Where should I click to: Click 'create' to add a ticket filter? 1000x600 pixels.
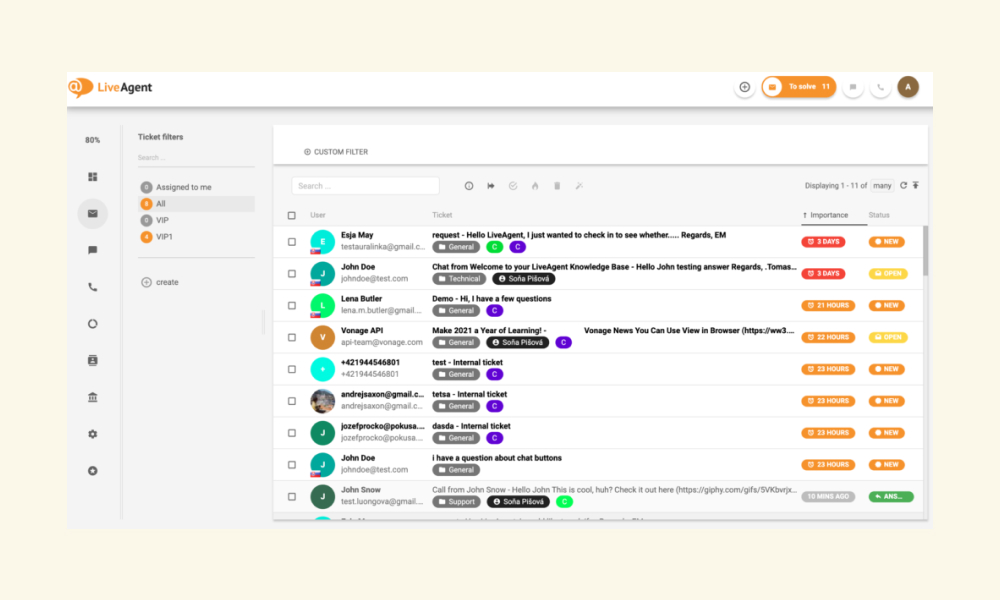coord(167,282)
